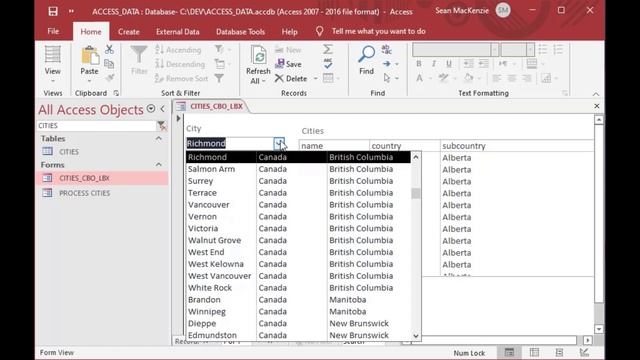Image resolution: width=640 pixels, height=360 pixels.
Task: Open the Clipboard dialog launcher
Action: pos(116,93)
